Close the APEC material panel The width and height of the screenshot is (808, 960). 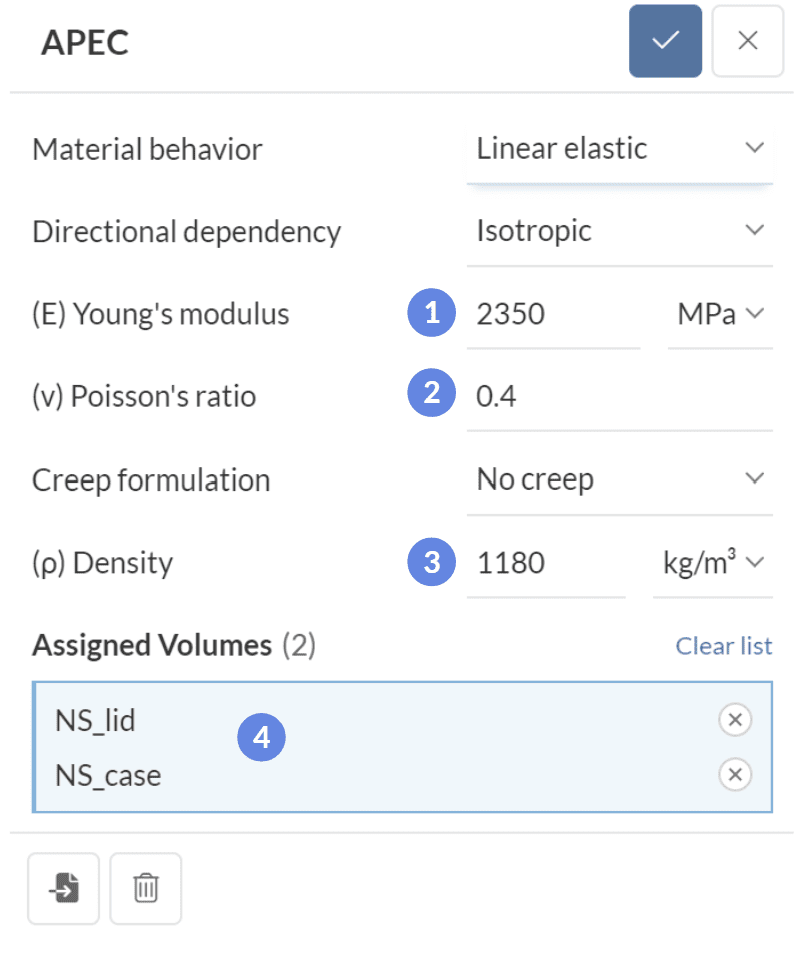point(747,41)
